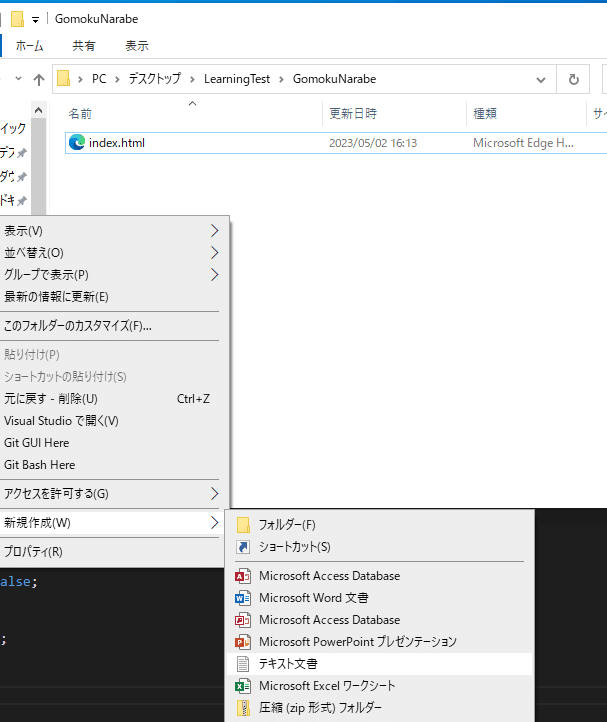Click Microsoft PowerPoint プレゼンテーション icon
607x722 pixels.
pyautogui.click(x=243, y=641)
